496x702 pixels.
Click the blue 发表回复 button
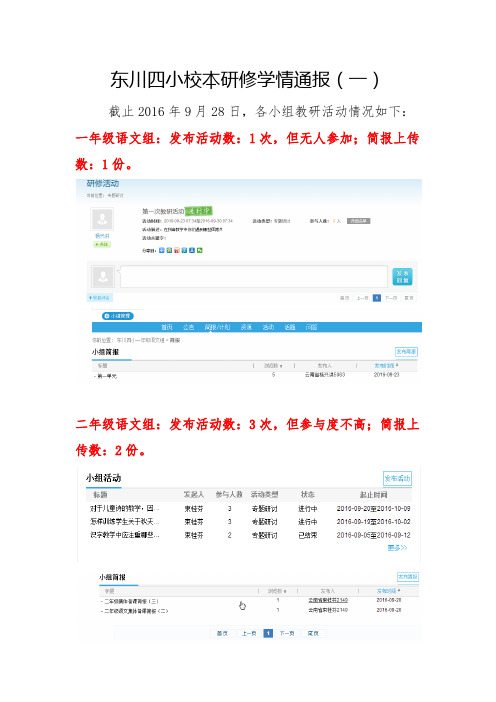pos(402,277)
